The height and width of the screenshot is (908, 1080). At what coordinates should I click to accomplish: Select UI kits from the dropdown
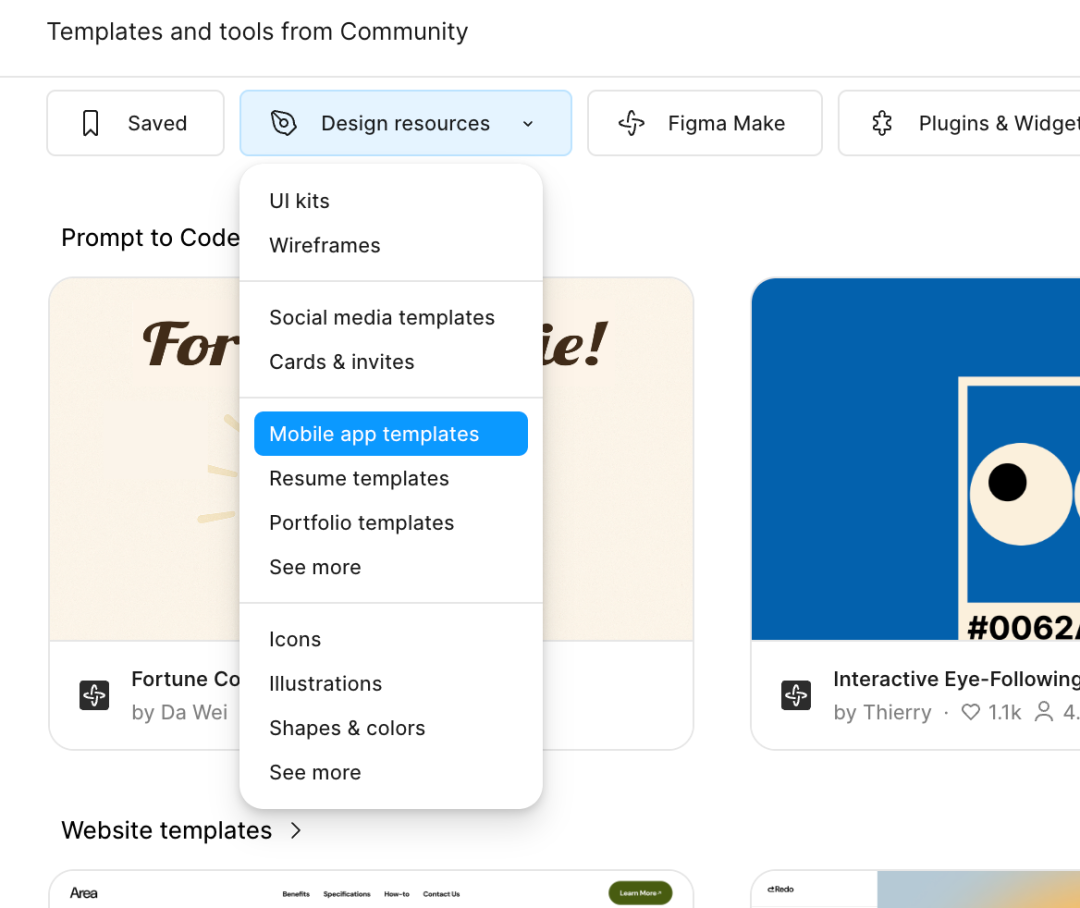391,201
